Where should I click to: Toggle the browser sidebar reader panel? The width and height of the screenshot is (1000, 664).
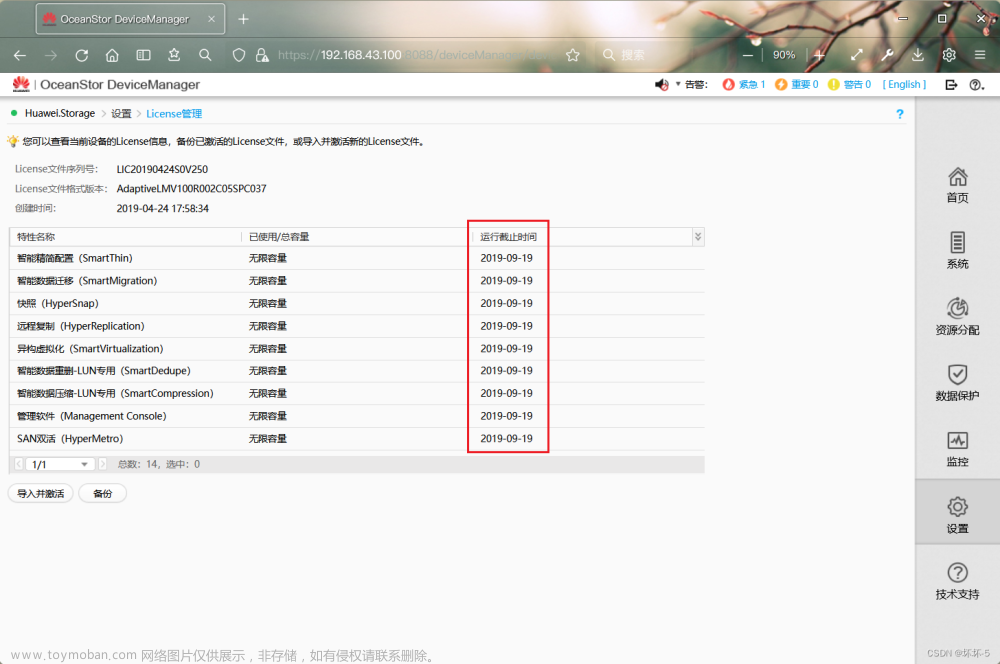(x=143, y=55)
